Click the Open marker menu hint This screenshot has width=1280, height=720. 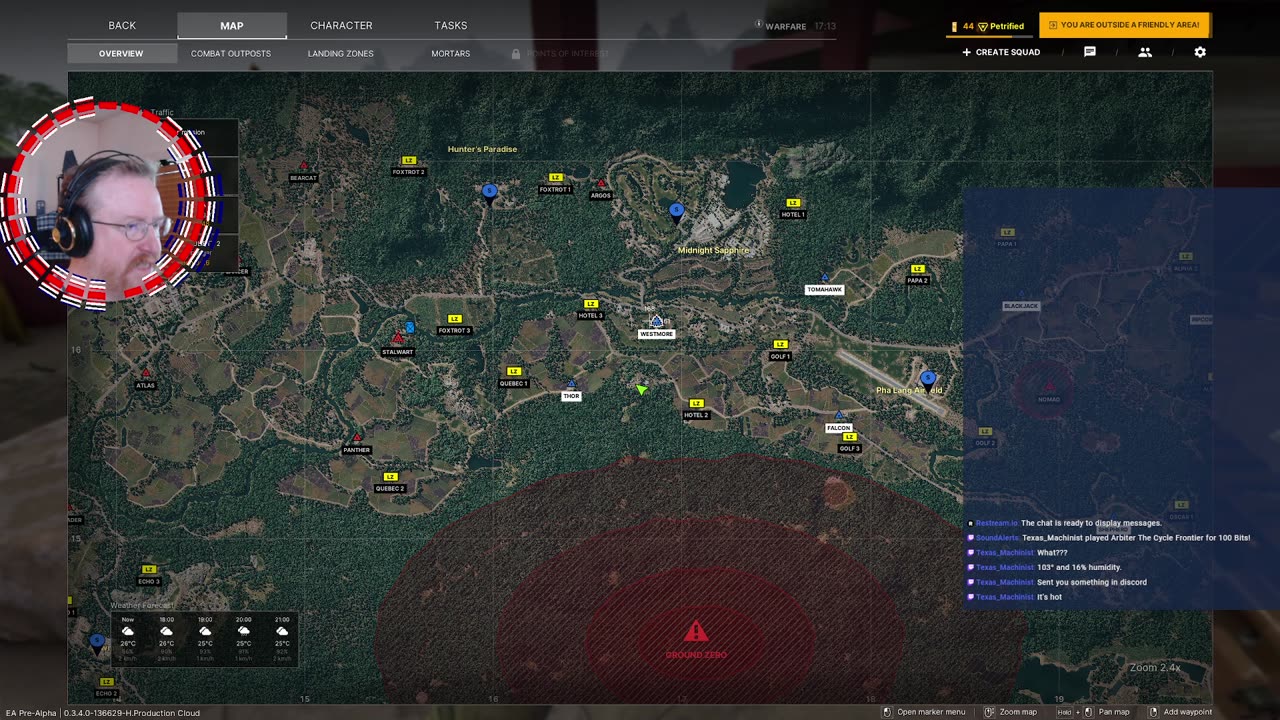[924, 712]
